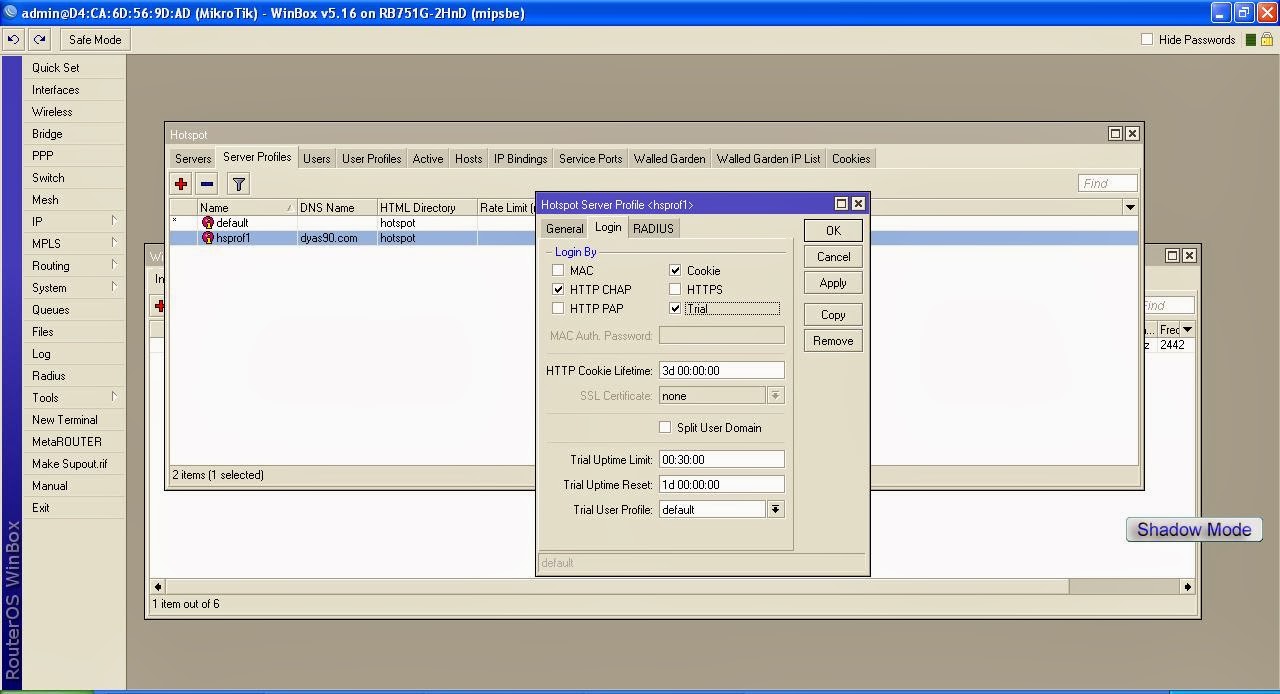Expand the IP submenu
This screenshot has width=1280, height=694.
point(75,222)
